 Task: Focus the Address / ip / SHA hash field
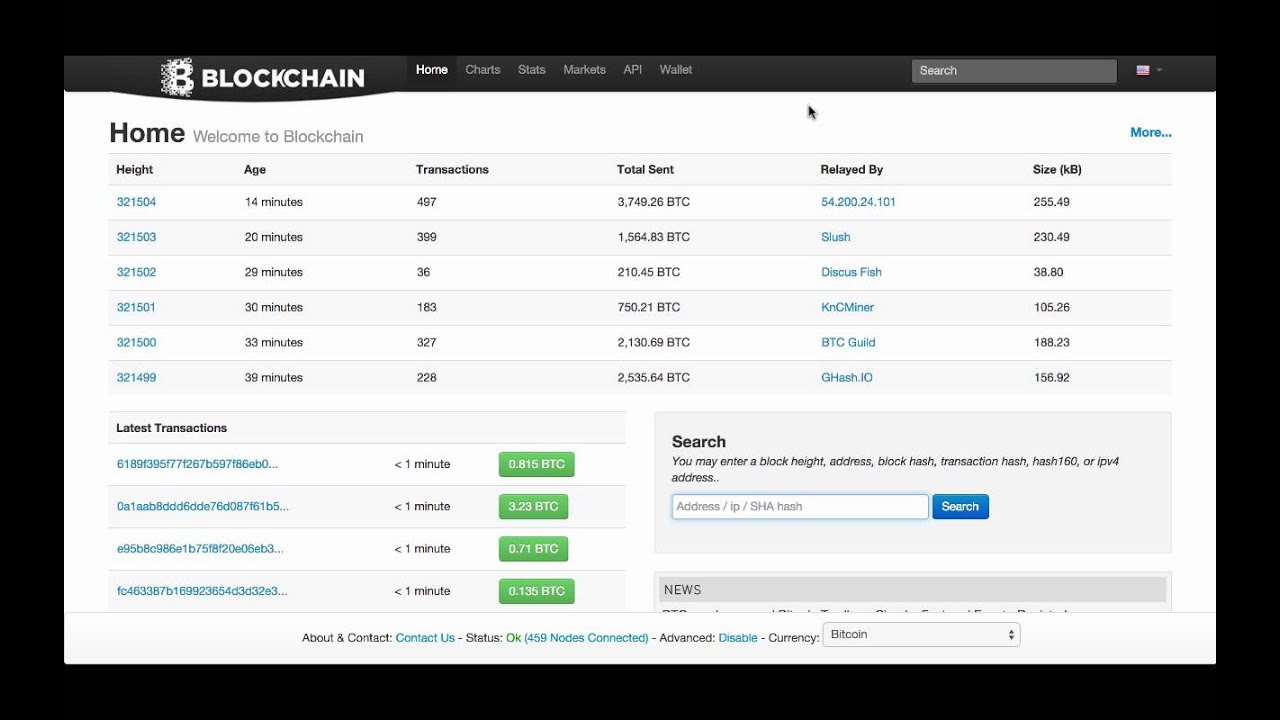click(x=800, y=507)
